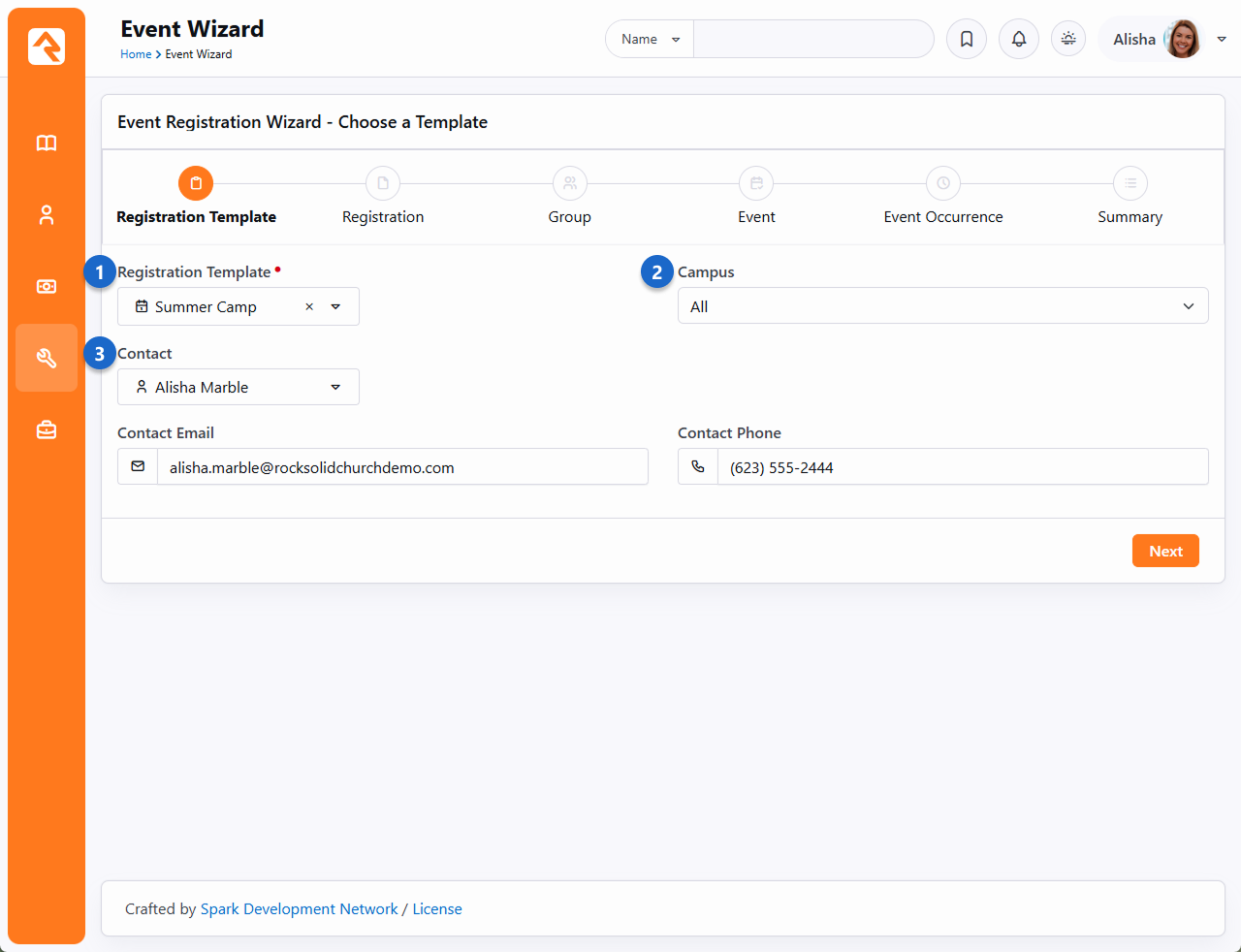Viewport: 1241px width, 952px height.
Task: Open the finance money icon menu
Action: 47,287
